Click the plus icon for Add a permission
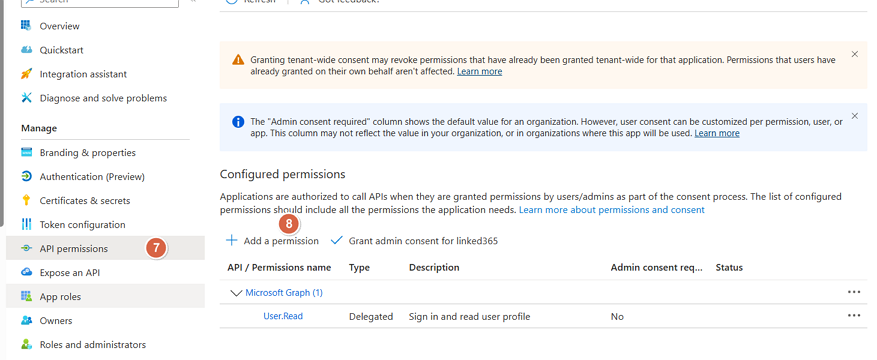The image size is (877, 360). tap(232, 241)
